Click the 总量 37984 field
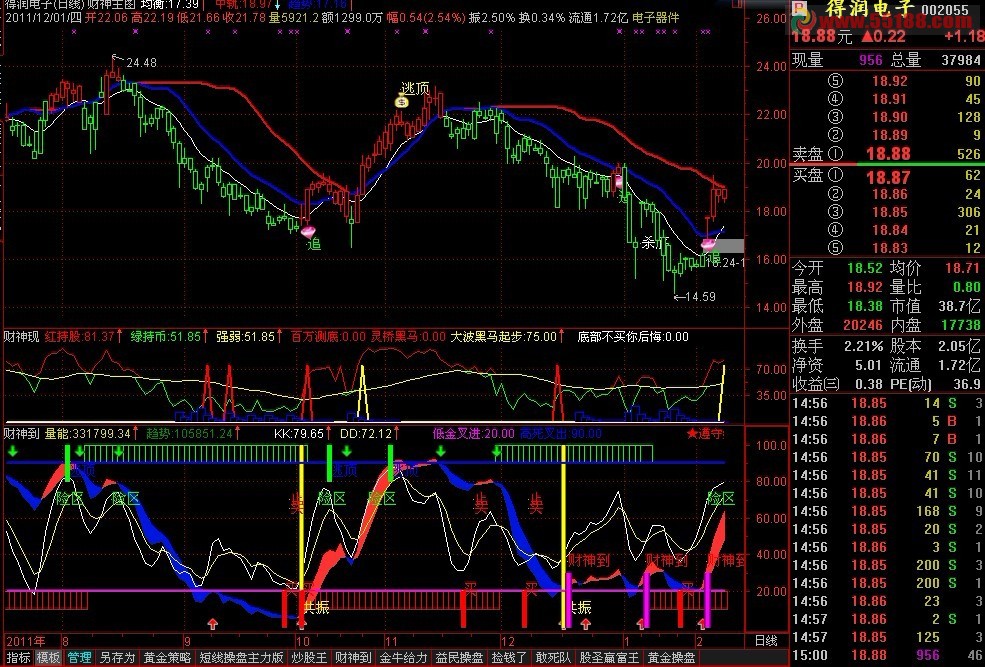The width and height of the screenshot is (985, 667). 936,60
